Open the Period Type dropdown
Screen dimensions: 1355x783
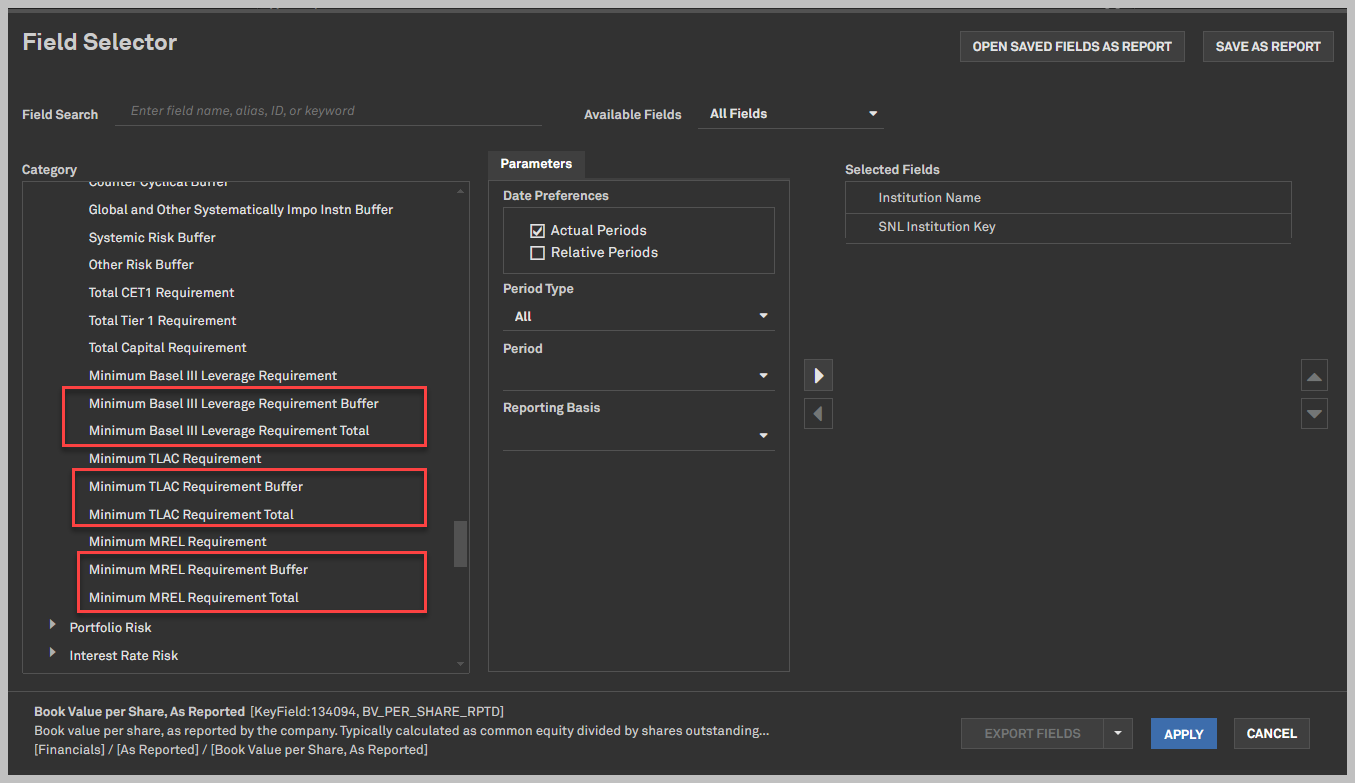tap(638, 317)
